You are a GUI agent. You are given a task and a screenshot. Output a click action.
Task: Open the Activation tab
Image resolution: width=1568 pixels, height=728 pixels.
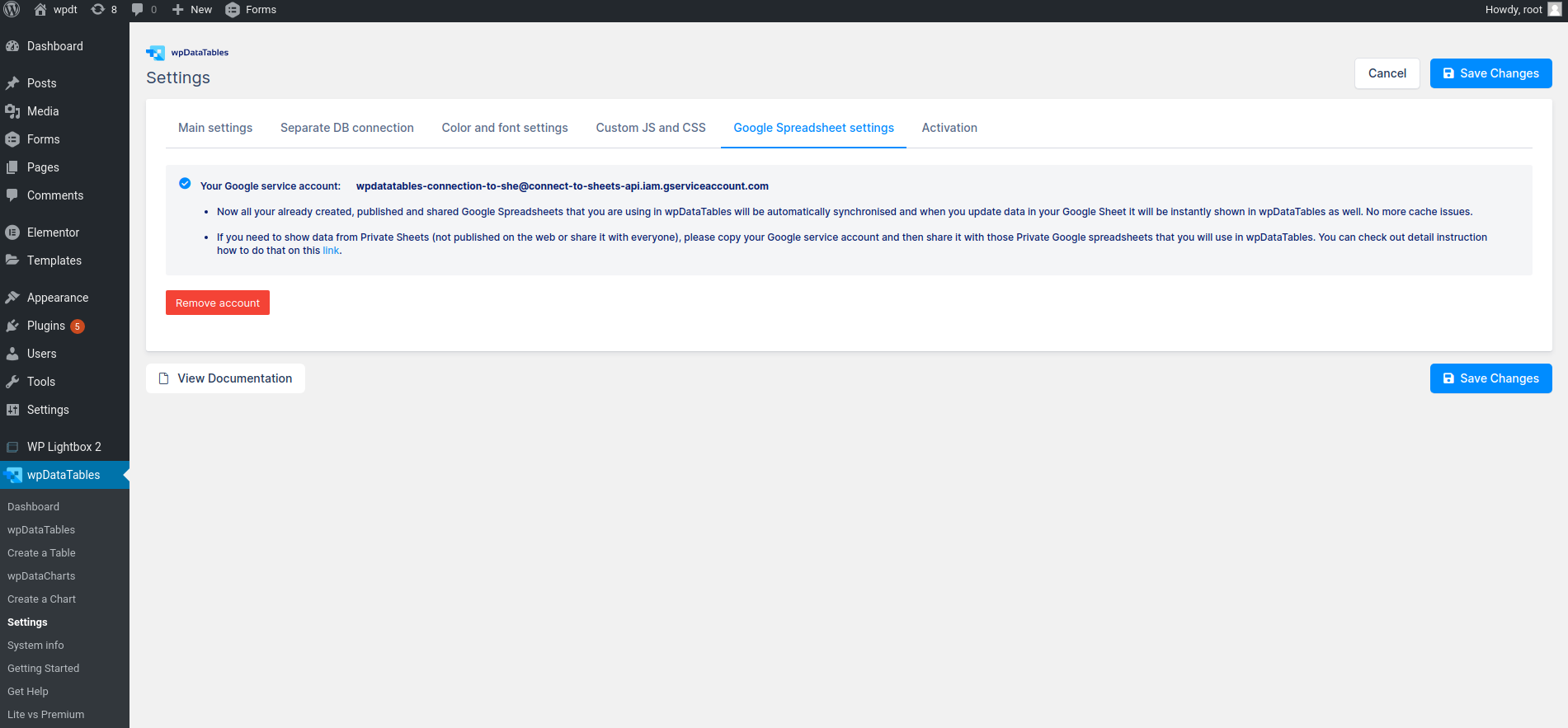point(949,128)
